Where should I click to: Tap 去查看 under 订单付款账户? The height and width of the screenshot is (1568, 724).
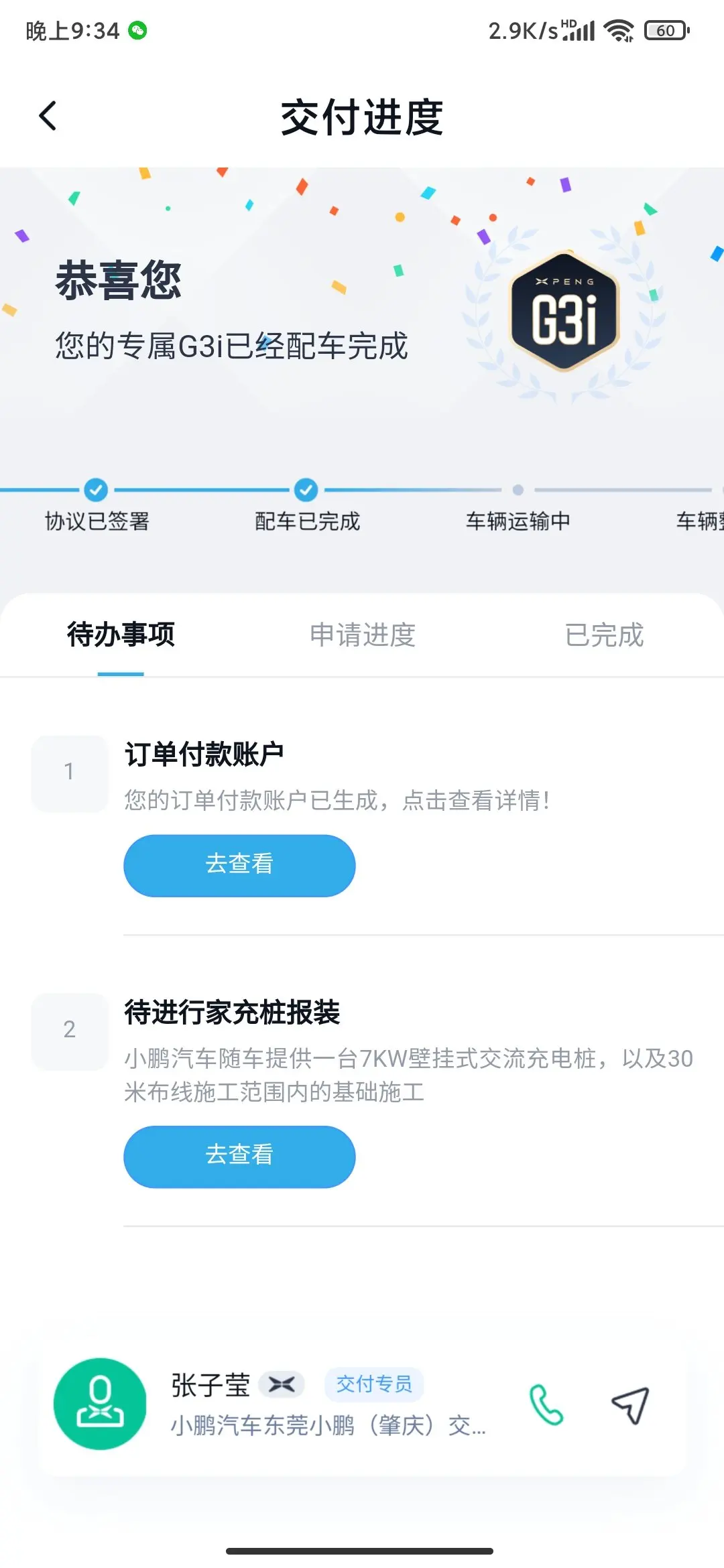[239, 865]
